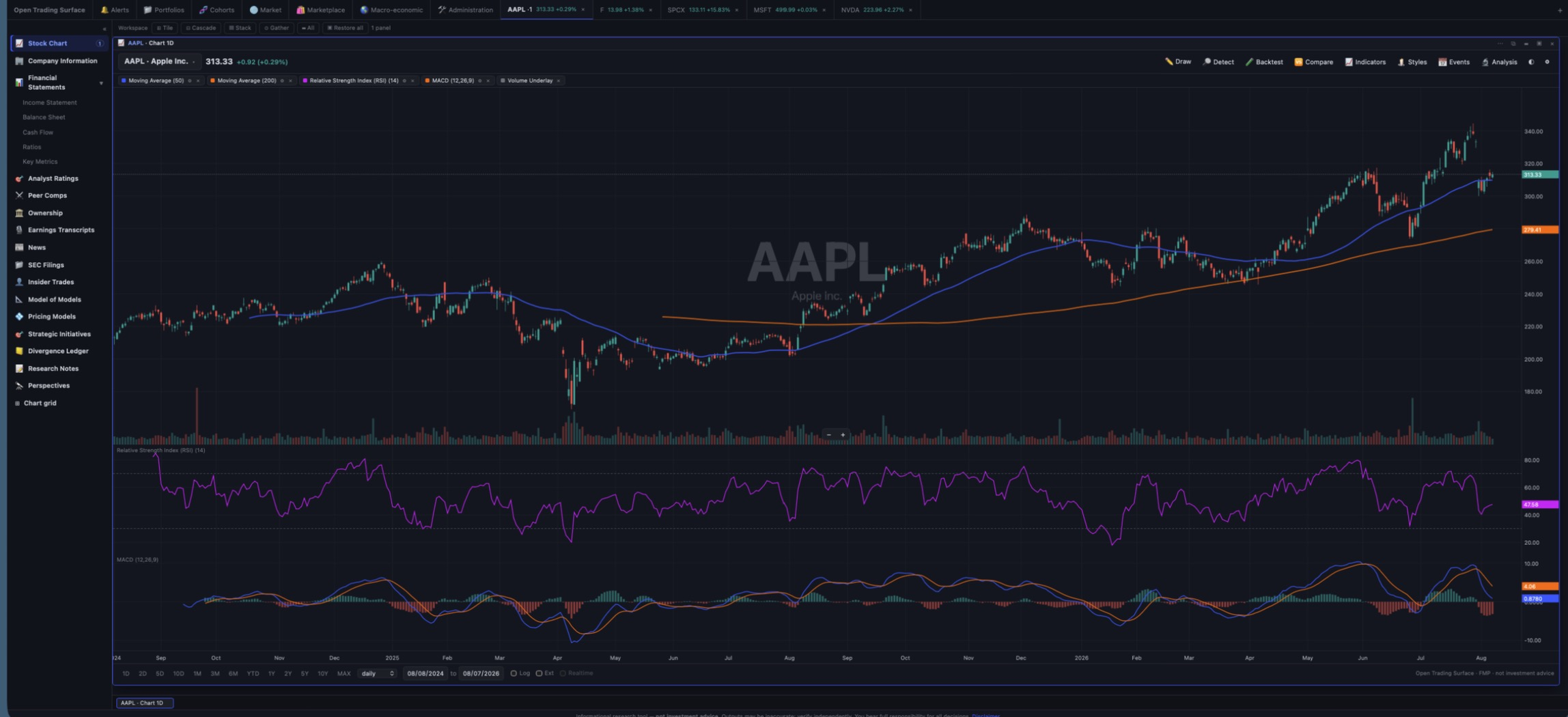This screenshot has height=717, width=1568.
Task: Open the AAPL Apple Inc. symbol dropdown
Action: 159,61
